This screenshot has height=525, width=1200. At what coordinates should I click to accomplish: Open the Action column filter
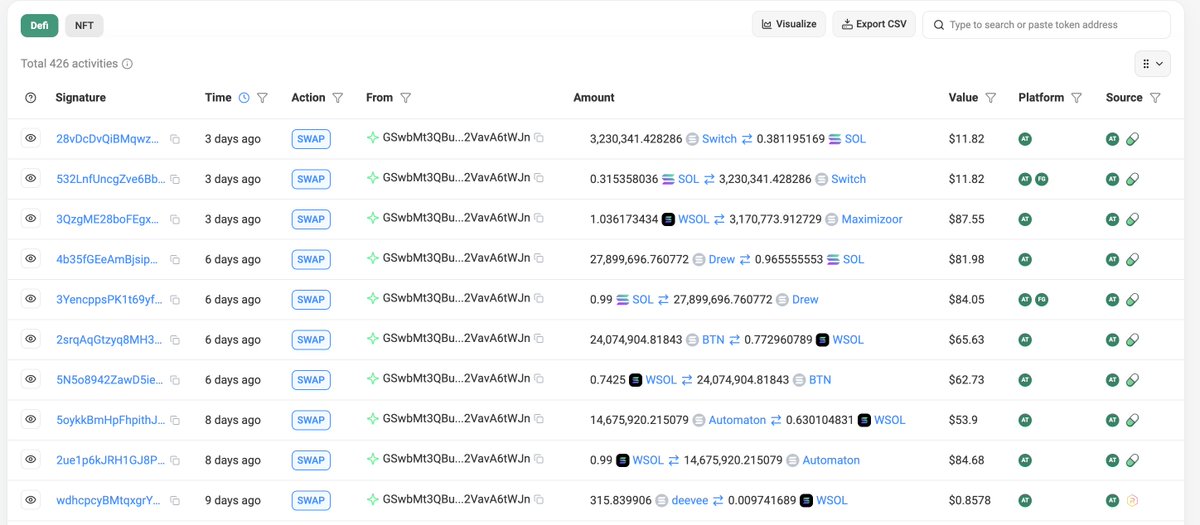pos(338,98)
